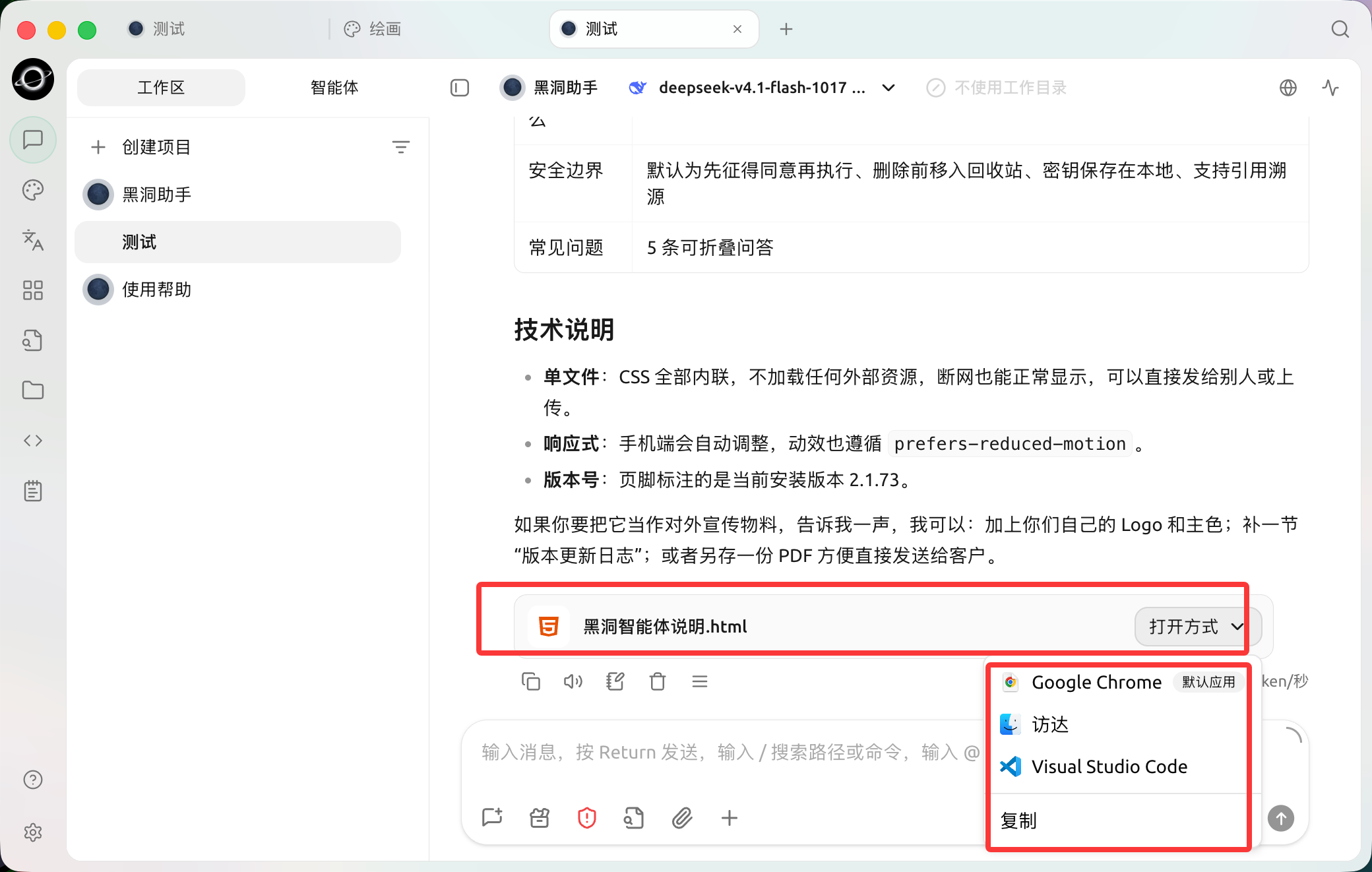The height and width of the screenshot is (872, 1372).
Task: Click the search magnifier in title bar
Action: point(1340,29)
